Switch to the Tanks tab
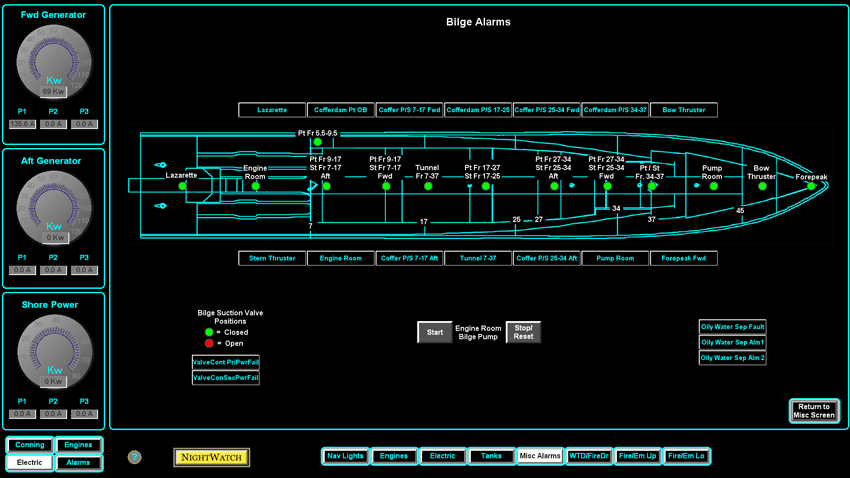 pyautogui.click(x=491, y=456)
